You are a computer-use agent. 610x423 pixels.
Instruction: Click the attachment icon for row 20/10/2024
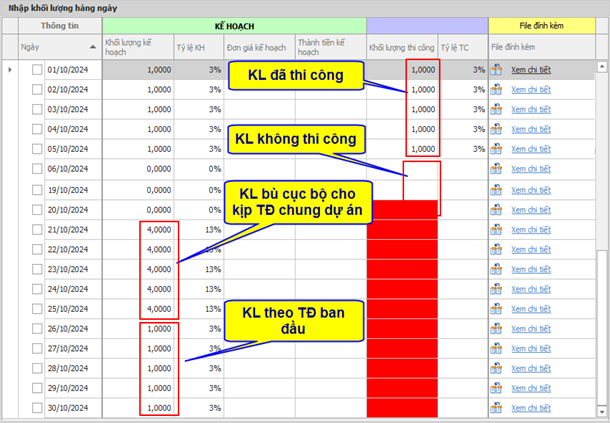[496, 209]
